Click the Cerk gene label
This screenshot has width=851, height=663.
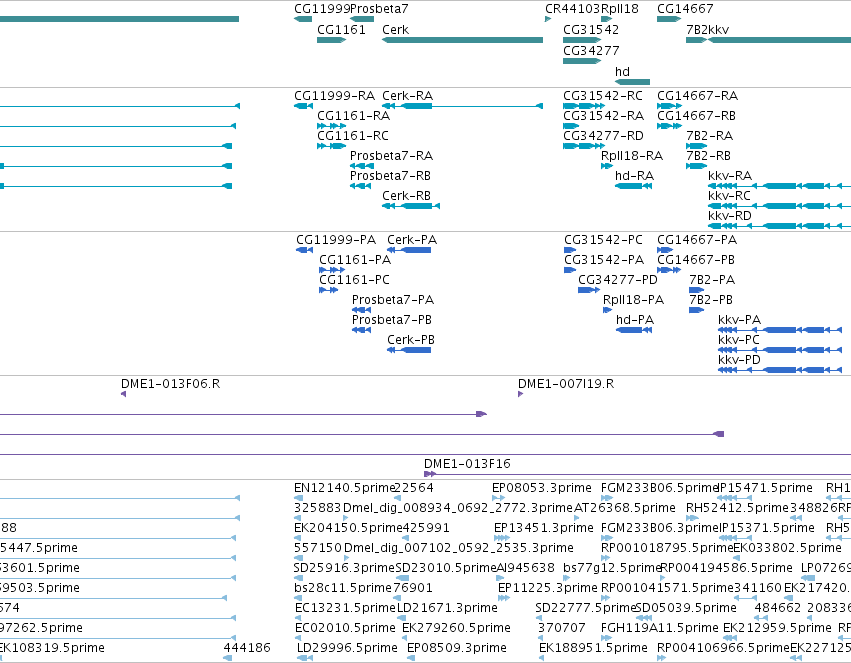click(395, 30)
